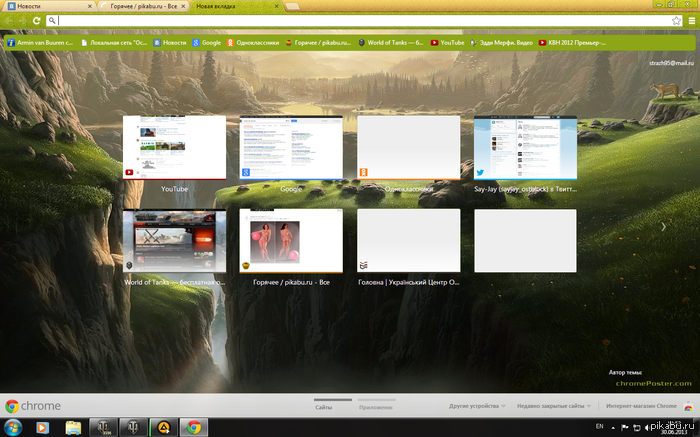
Task: Open Windows Explorer folder on the taskbar
Action: (x=73, y=428)
